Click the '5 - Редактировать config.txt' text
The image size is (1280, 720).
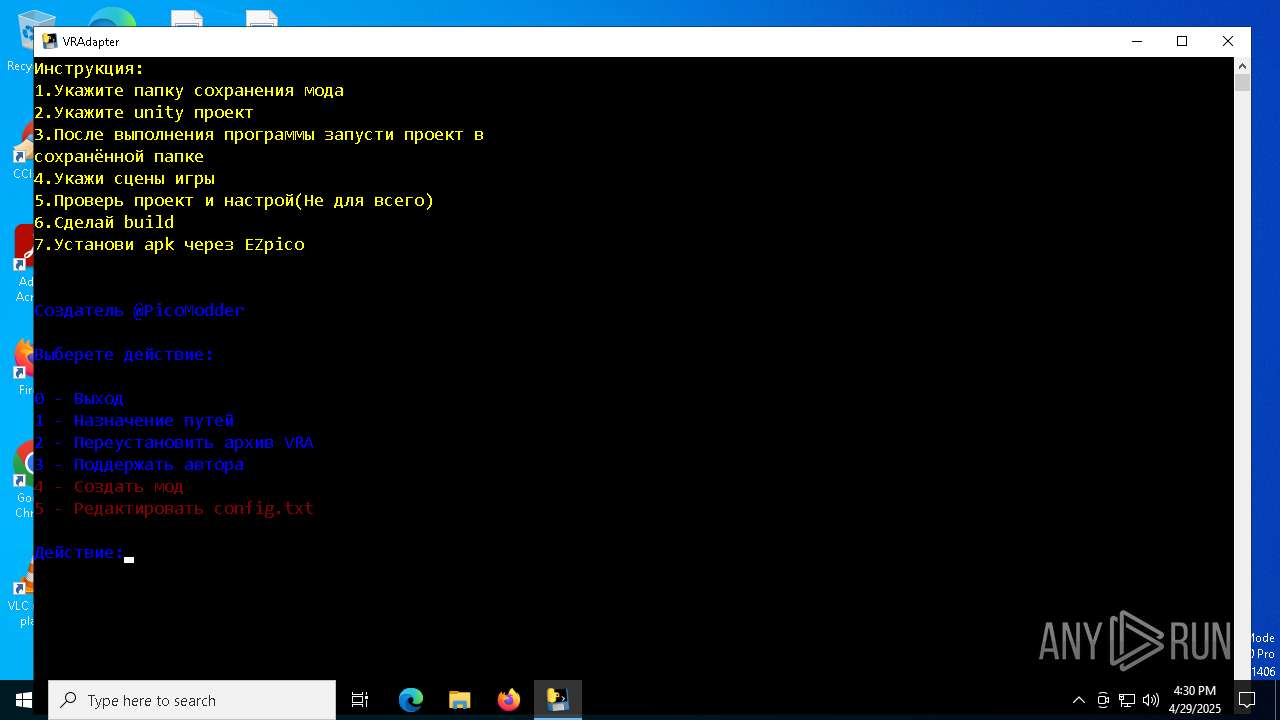coord(174,508)
